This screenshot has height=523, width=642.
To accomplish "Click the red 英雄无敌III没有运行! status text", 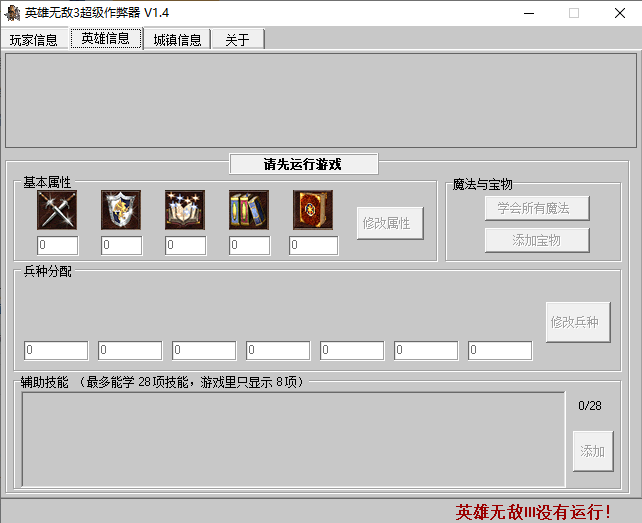I will (533, 512).
